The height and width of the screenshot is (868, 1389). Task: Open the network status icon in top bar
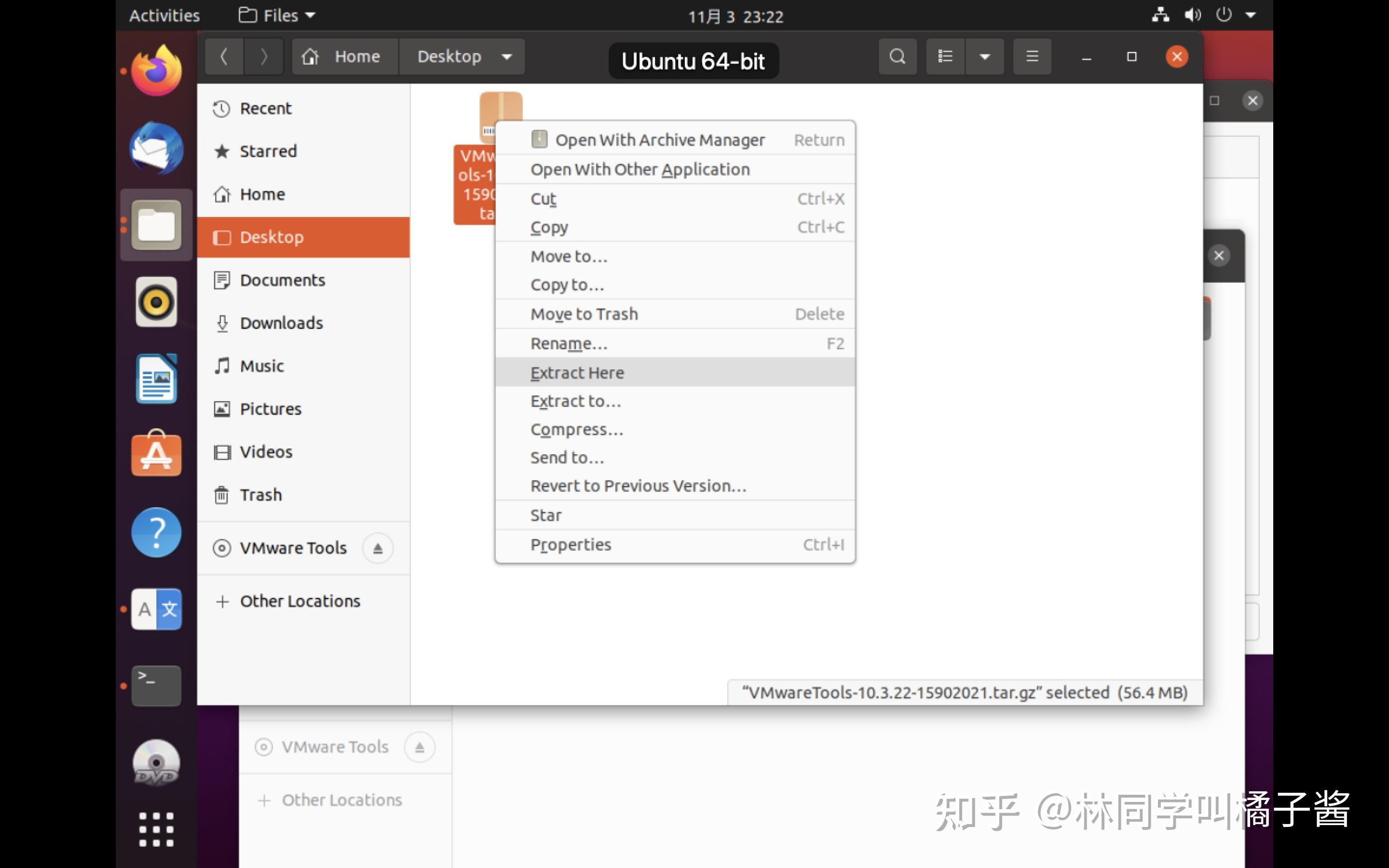click(1160, 15)
